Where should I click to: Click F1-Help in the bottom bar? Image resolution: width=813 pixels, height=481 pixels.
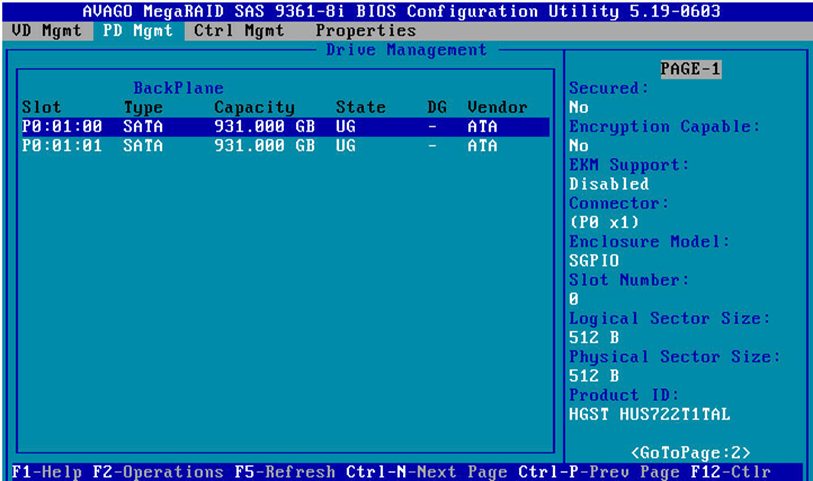(46, 472)
